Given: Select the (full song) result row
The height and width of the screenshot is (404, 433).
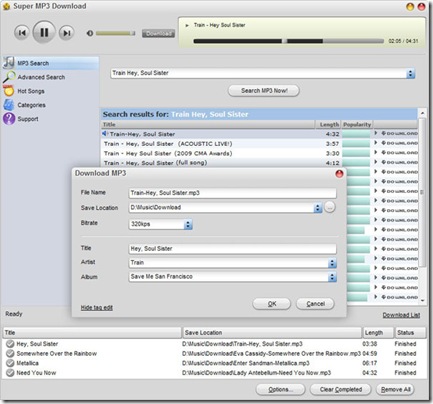Looking at the screenshot, I should click(259, 163).
